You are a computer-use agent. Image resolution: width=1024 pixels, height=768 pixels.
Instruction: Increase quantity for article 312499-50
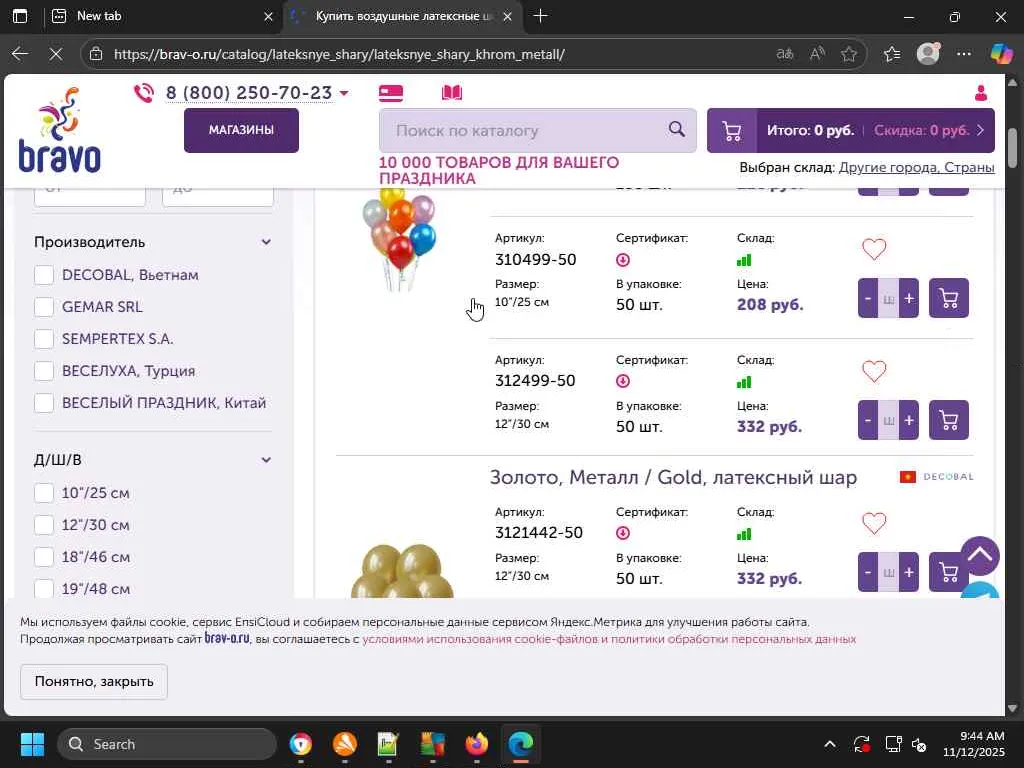tap(908, 420)
